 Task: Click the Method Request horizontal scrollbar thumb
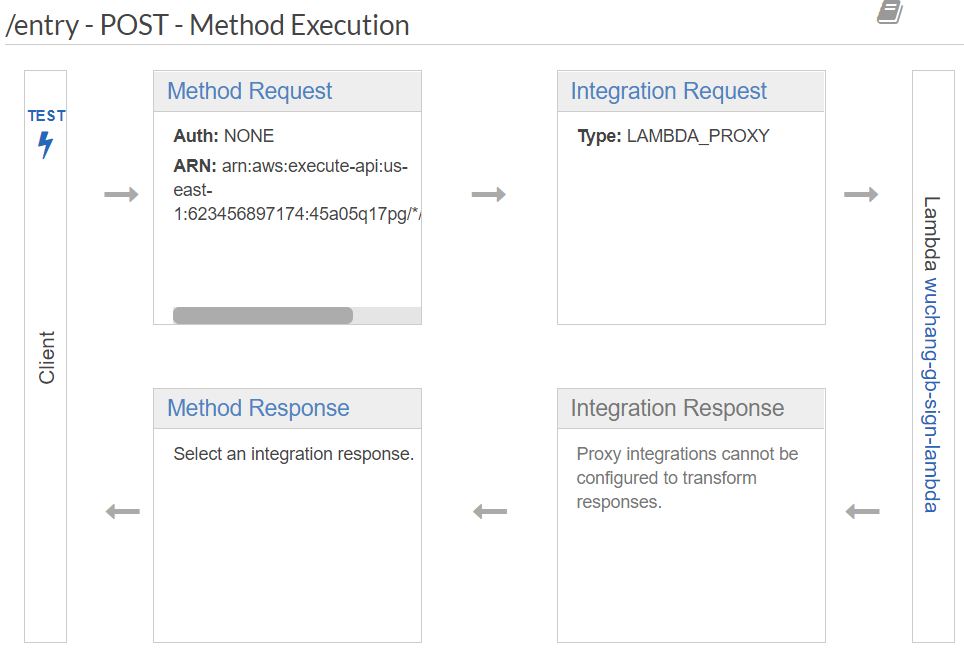tap(262, 316)
